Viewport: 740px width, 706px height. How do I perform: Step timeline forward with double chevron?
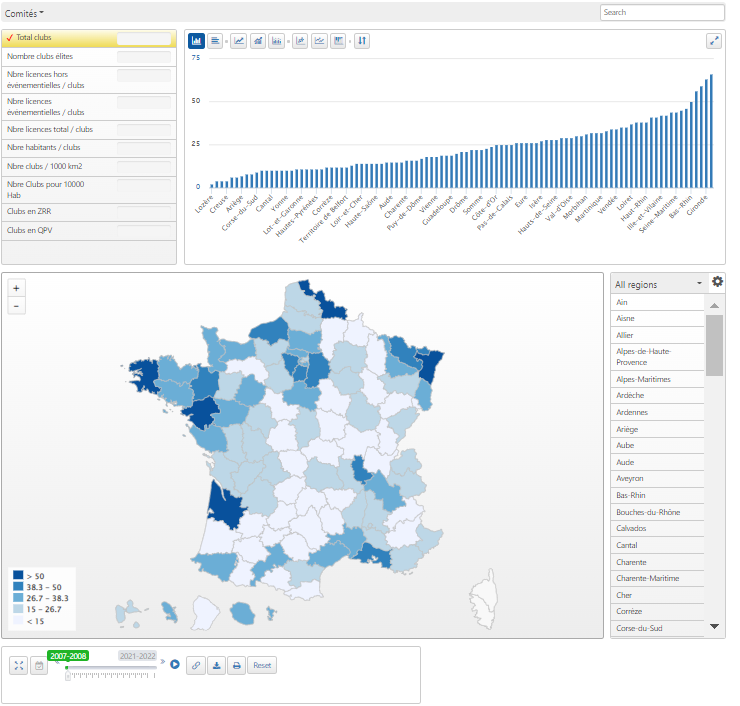(x=163, y=662)
